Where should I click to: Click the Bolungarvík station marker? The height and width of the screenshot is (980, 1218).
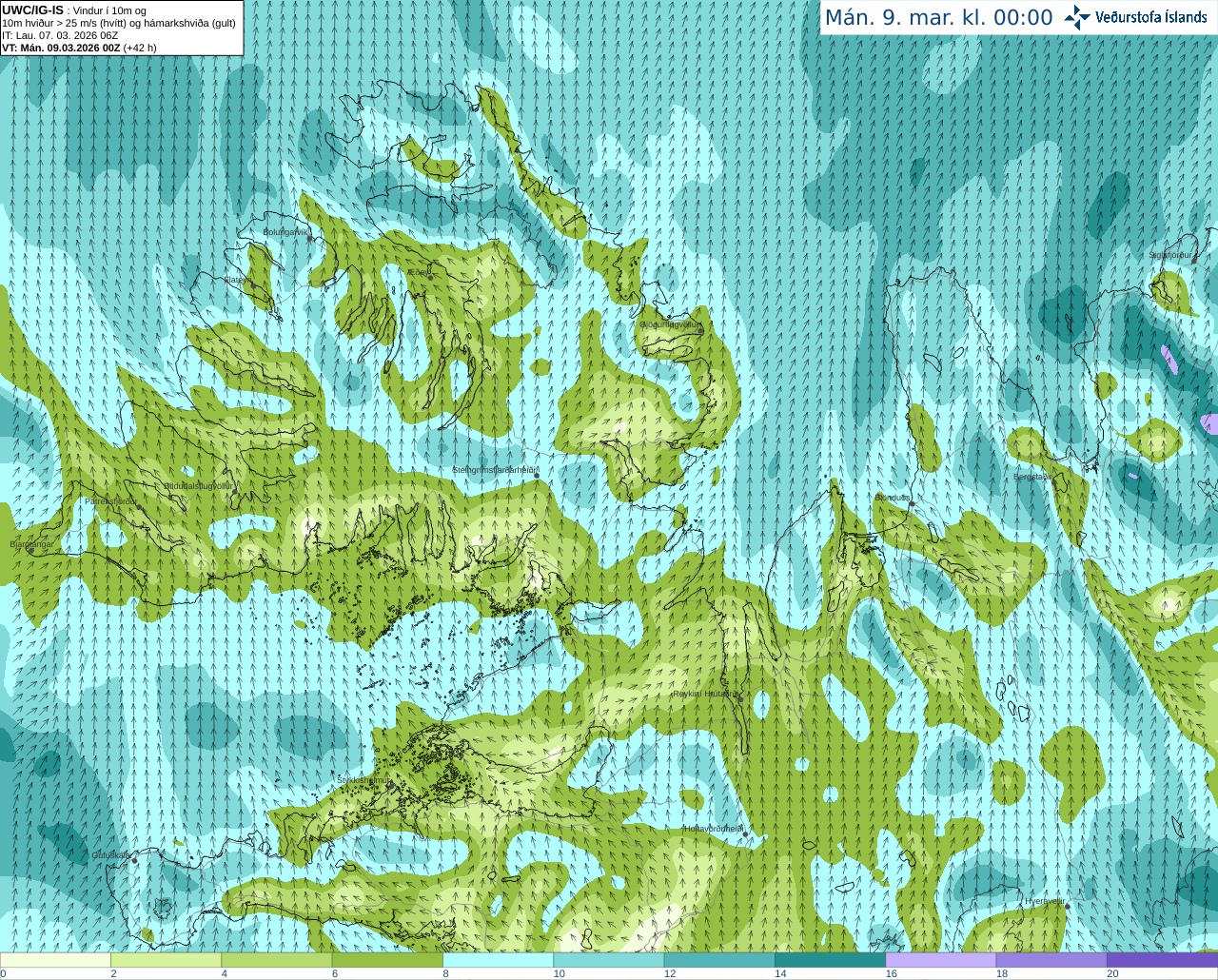coord(311,239)
